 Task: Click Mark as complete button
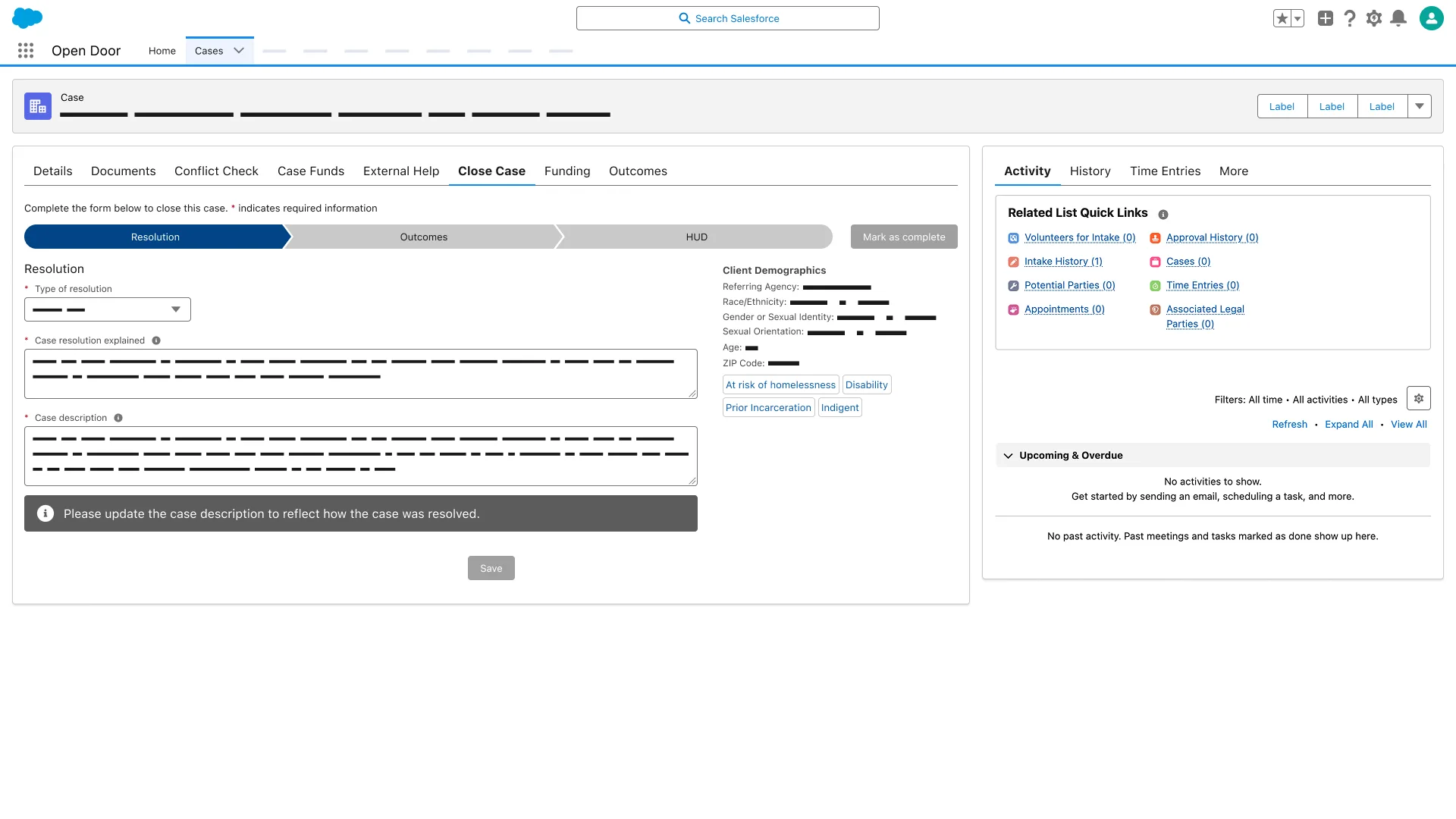pos(904,237)
